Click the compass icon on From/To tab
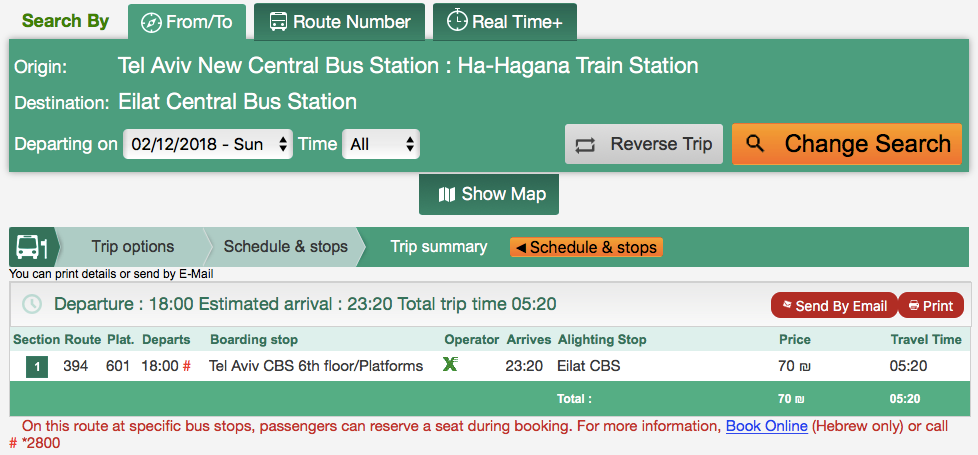Image resolution: width=978 pixels, height=455 pixels. [x=151, y=22]
